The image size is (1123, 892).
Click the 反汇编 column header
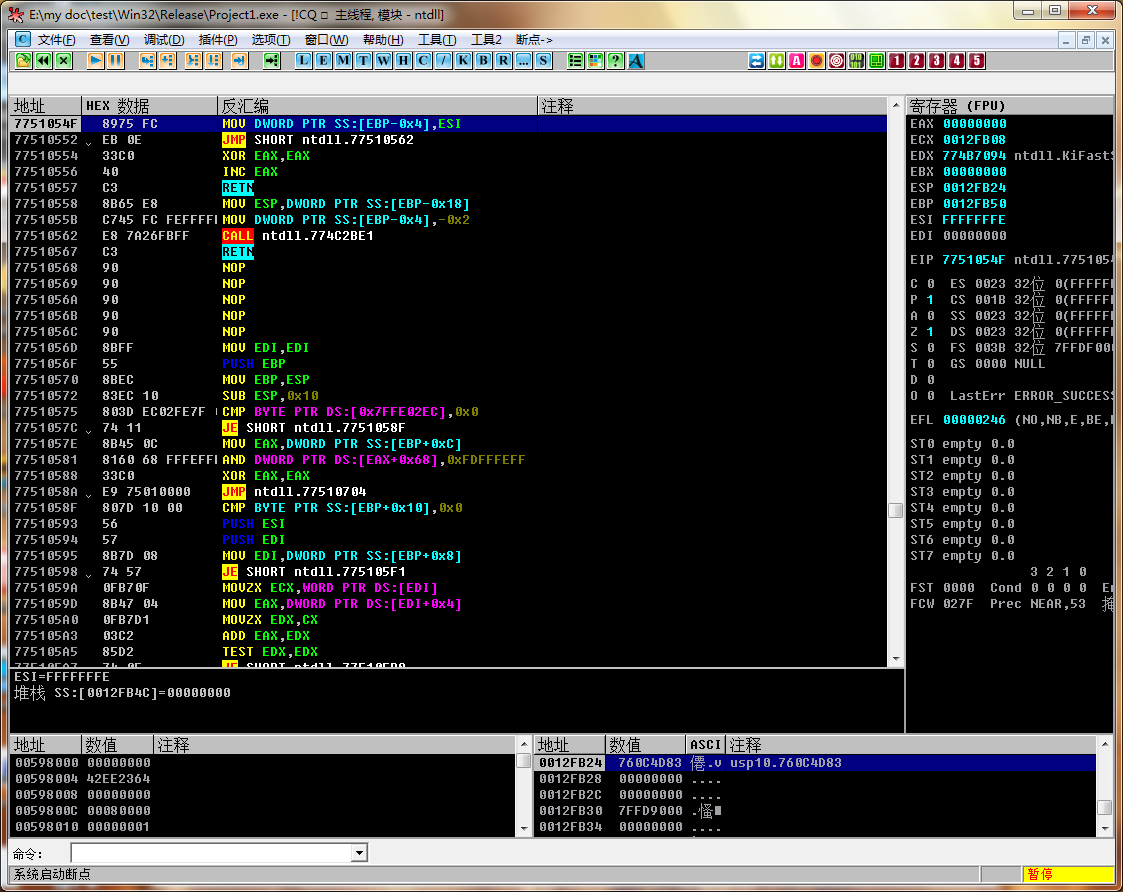377,106
